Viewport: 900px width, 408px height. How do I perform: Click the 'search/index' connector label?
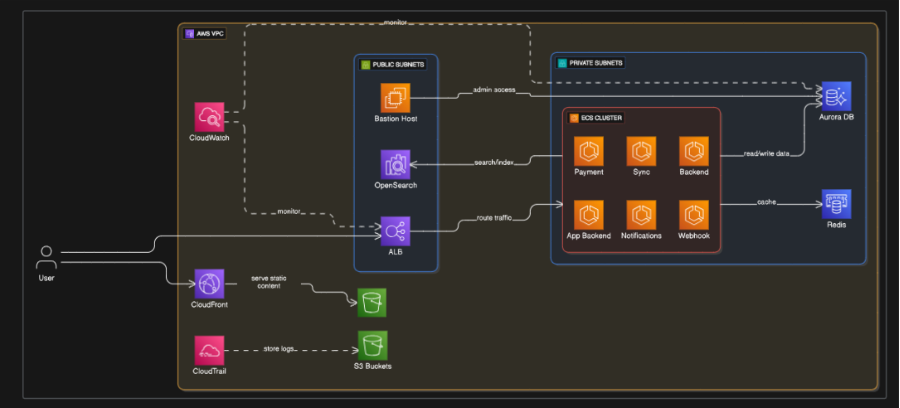pyautogui.click(x=494, y=162)
